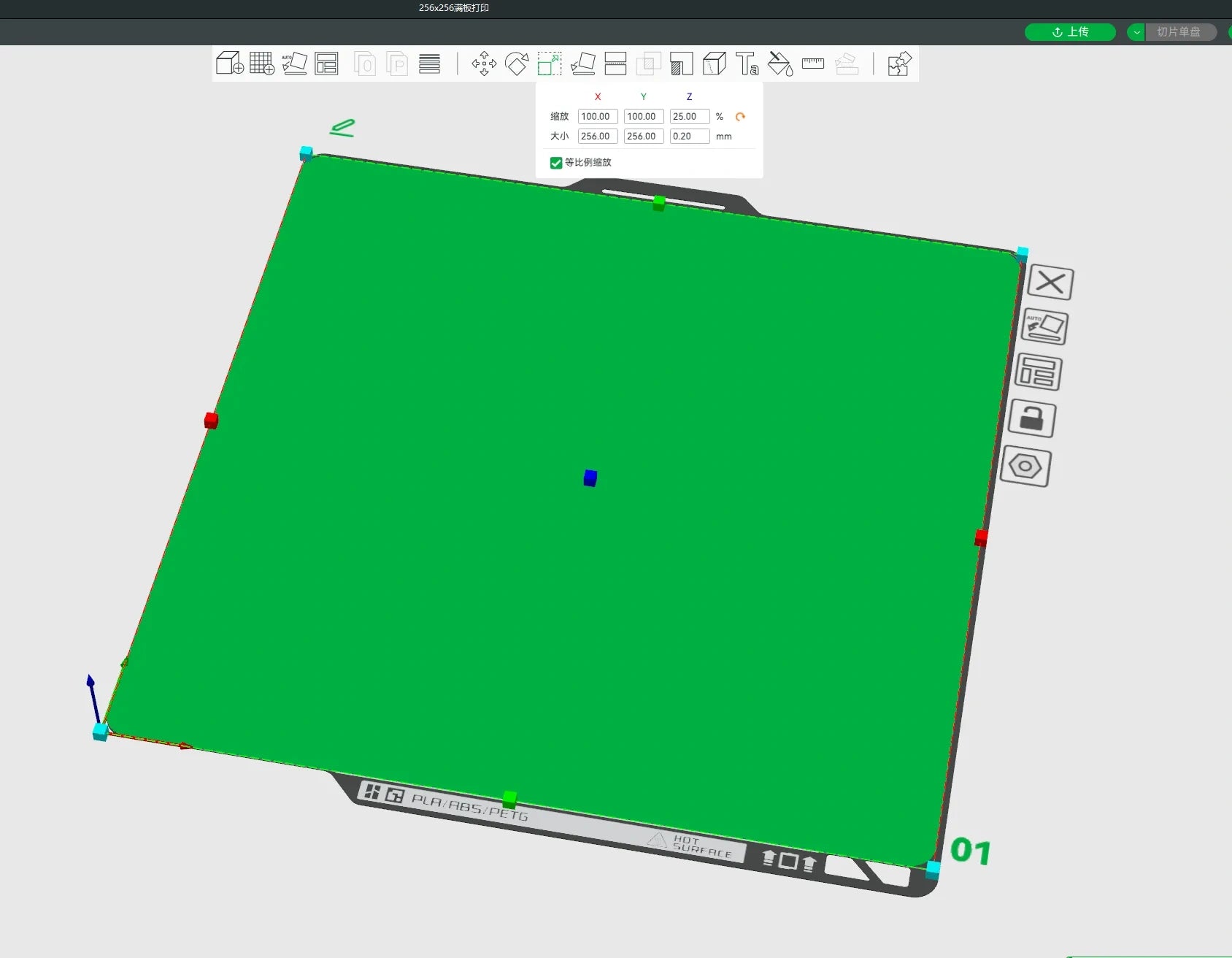
Task: Click the Add model cube icon
Action: (230, 64)
